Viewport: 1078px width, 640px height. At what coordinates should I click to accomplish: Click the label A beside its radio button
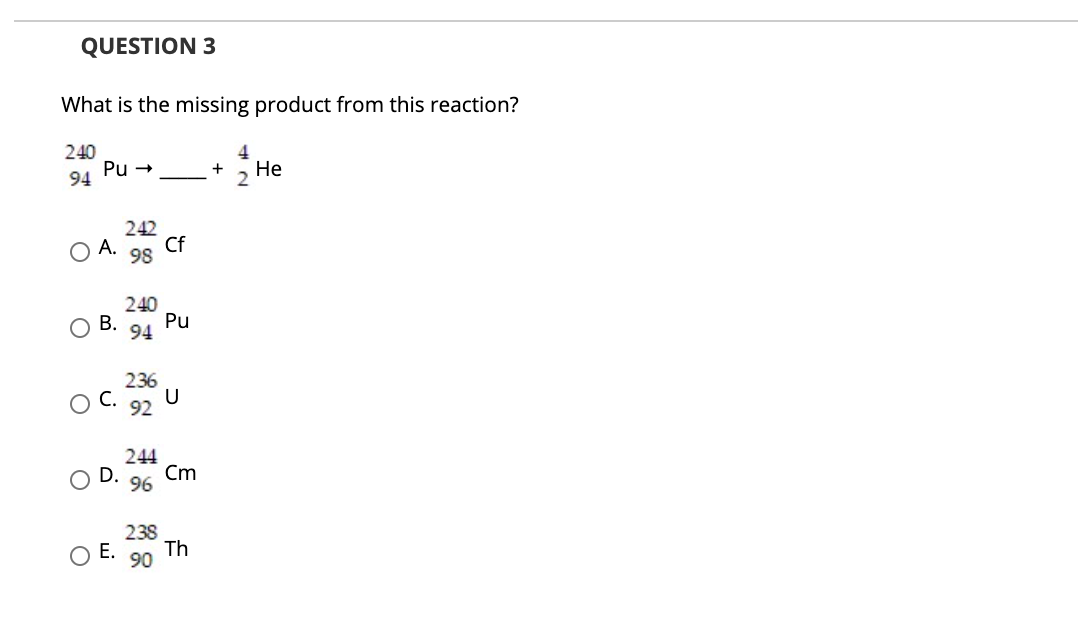pos(104,248)
